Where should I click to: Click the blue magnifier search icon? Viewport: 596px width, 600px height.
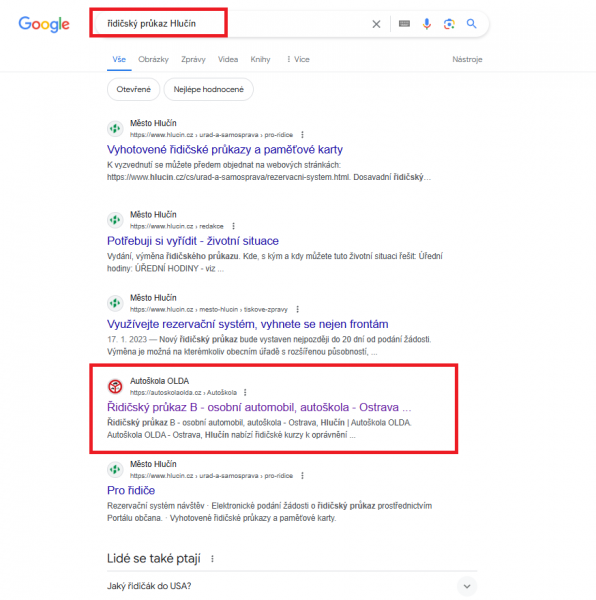click(471, 24)
